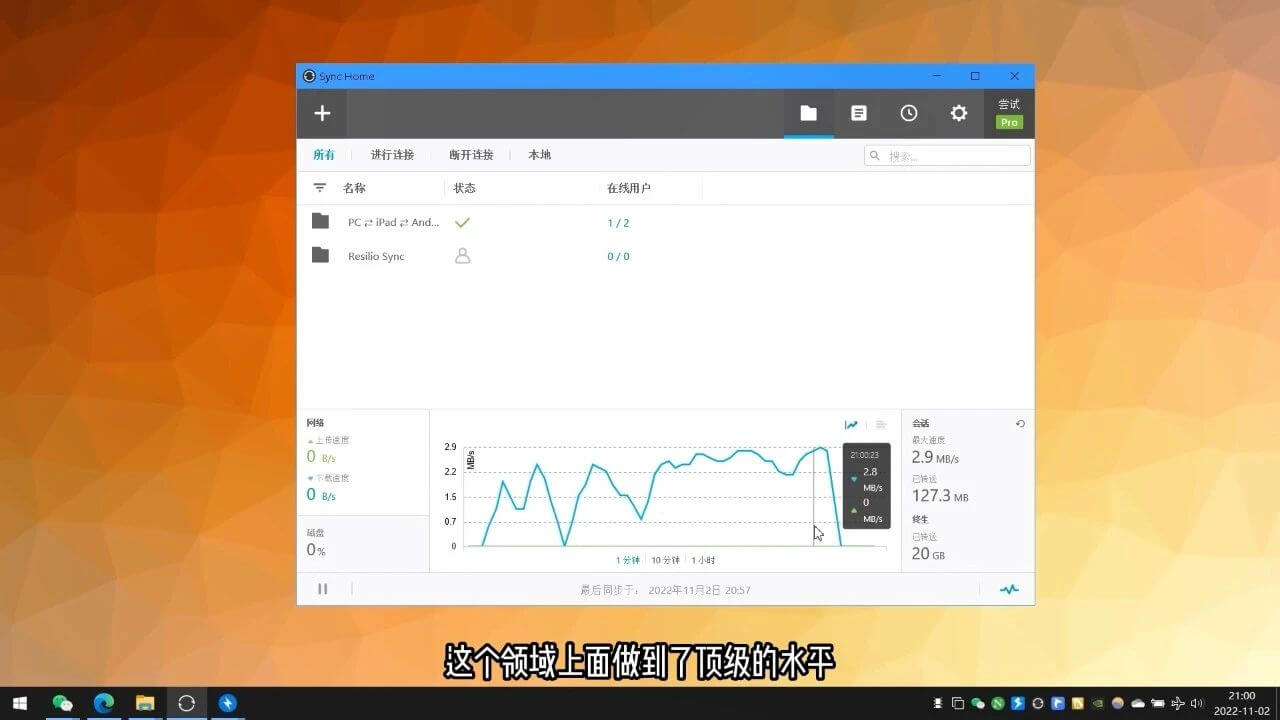
Task: Open the History clock icon
Action: coord(908,114)
